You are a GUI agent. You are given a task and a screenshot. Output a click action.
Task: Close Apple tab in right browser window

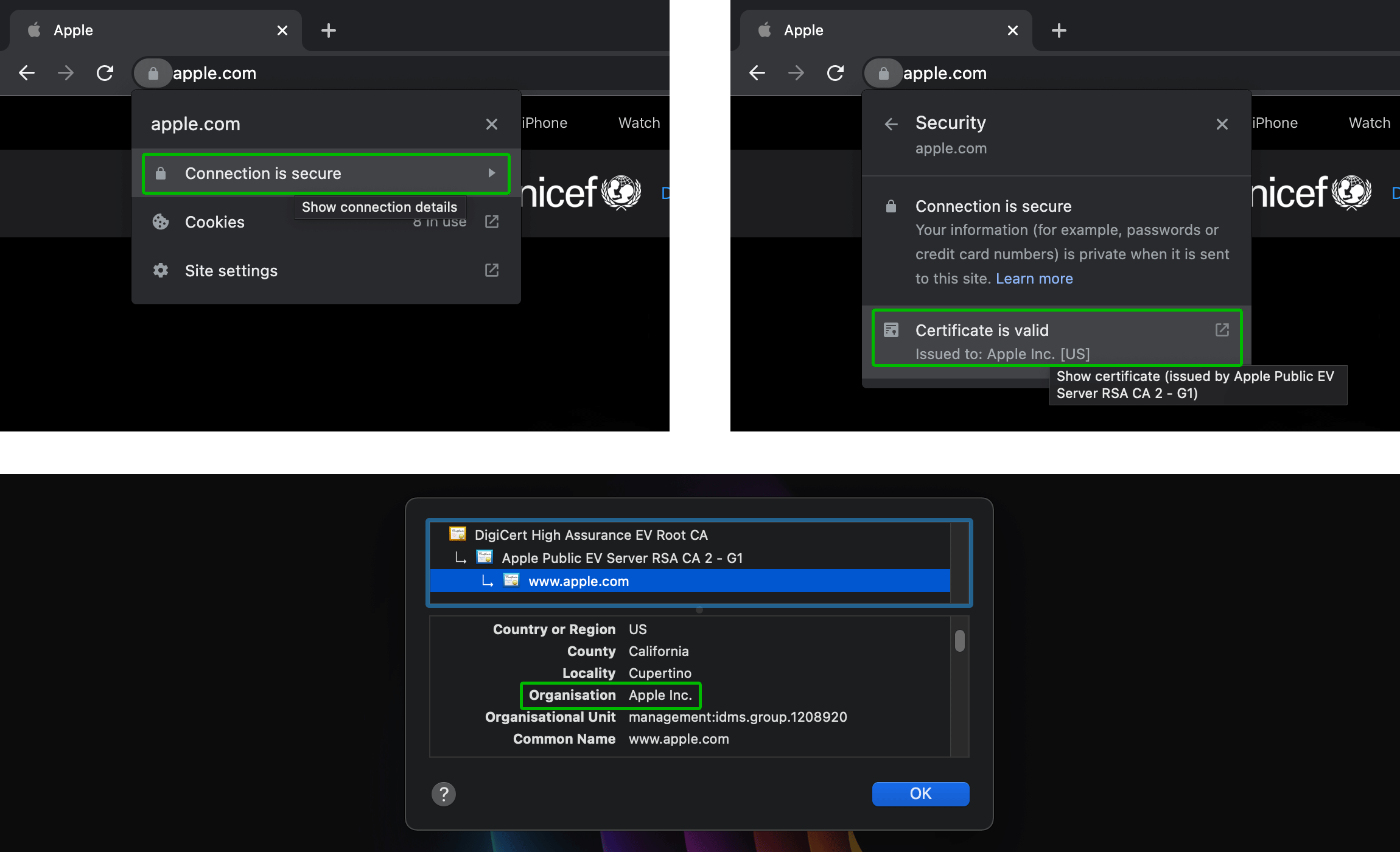click(1013, 30)
